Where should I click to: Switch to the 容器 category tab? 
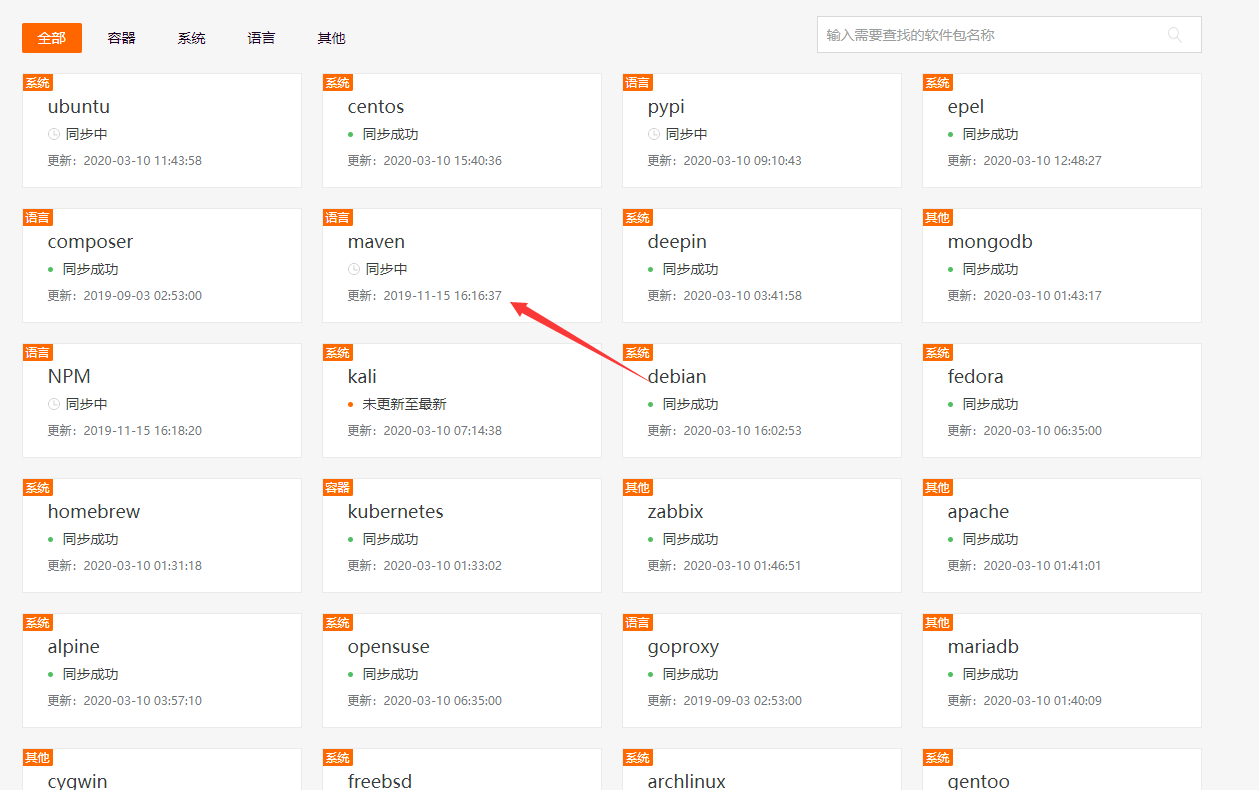pos(122,38)
